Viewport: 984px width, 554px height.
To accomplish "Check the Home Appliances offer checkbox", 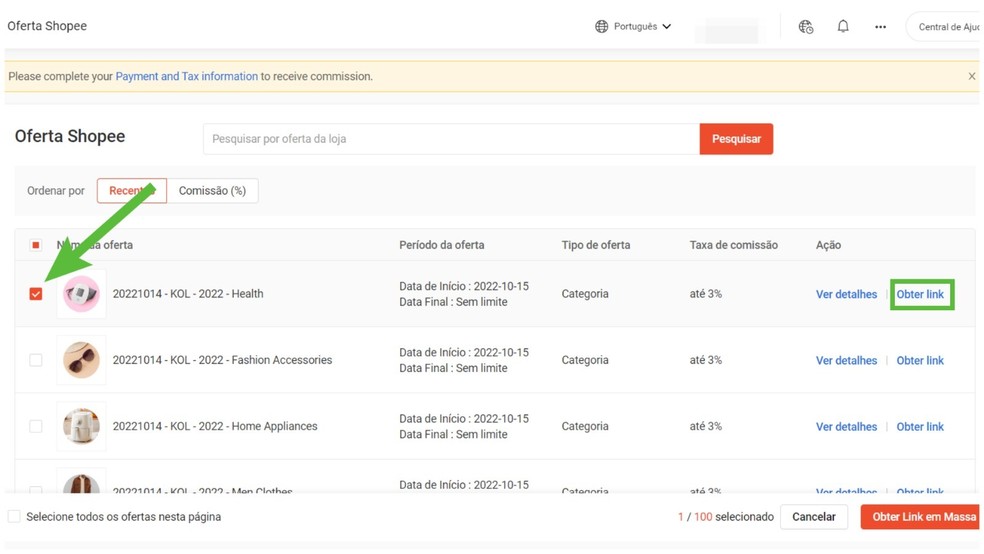I will 36,426.
